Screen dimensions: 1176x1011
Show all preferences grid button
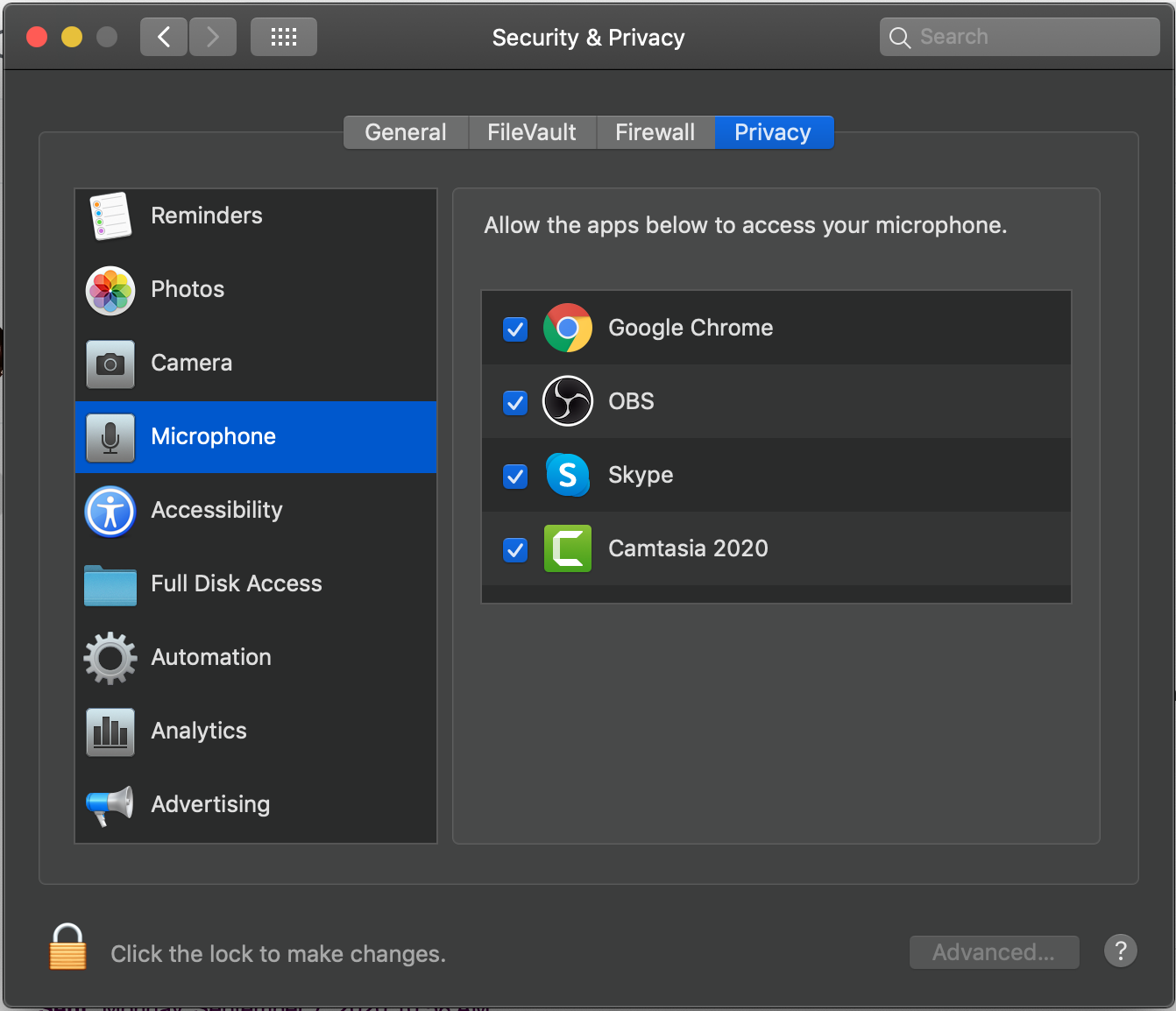[x=284, y=37]
